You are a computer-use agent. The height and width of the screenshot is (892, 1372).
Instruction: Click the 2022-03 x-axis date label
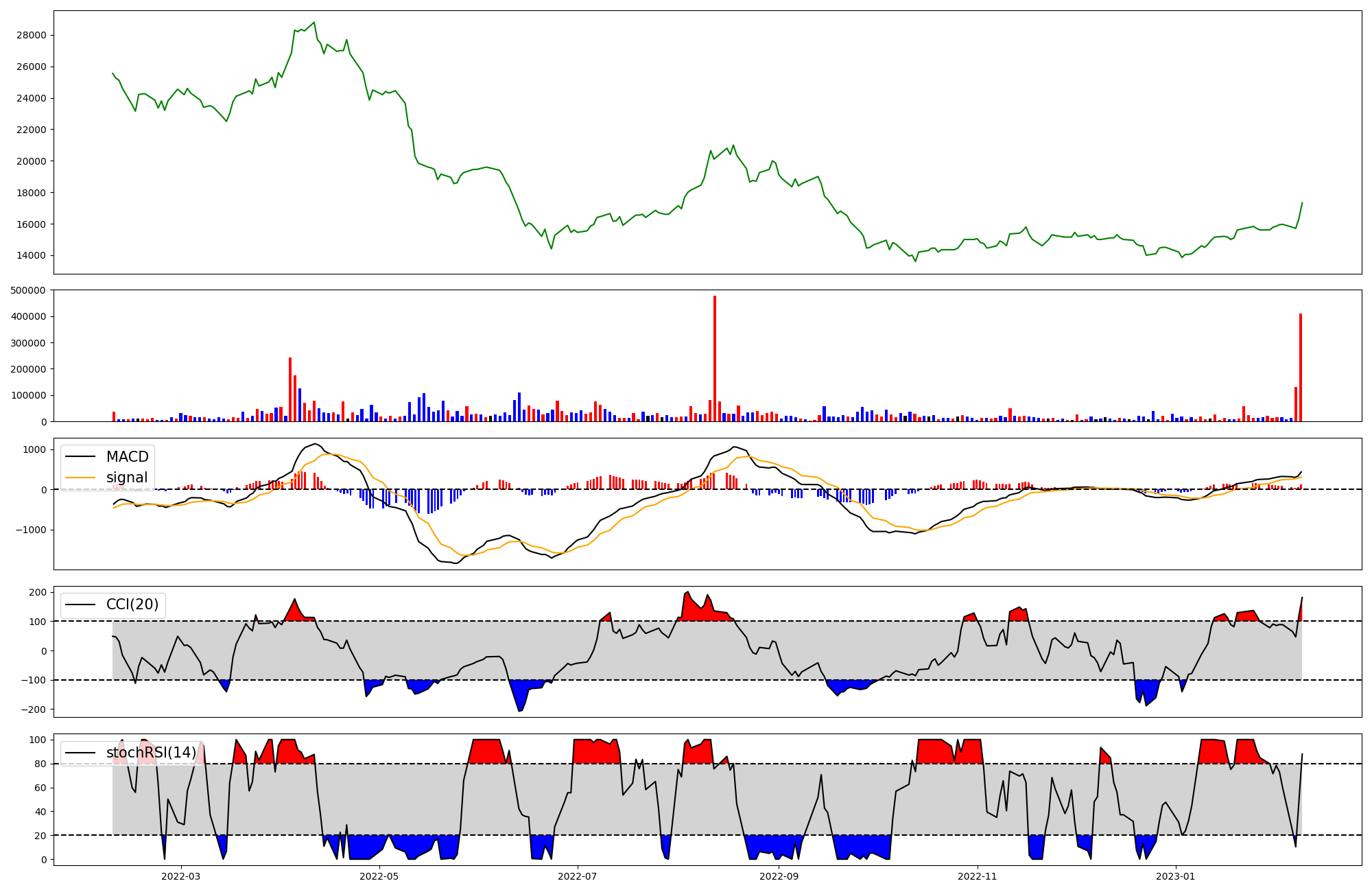tap(181, 876)
